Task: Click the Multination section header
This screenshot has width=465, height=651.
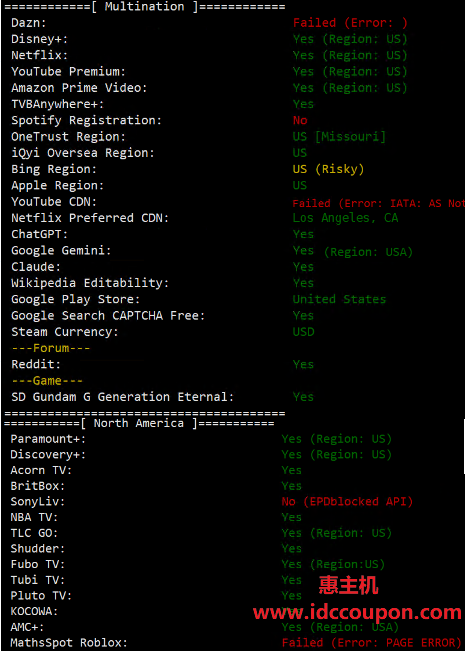Action: [144, 7]
